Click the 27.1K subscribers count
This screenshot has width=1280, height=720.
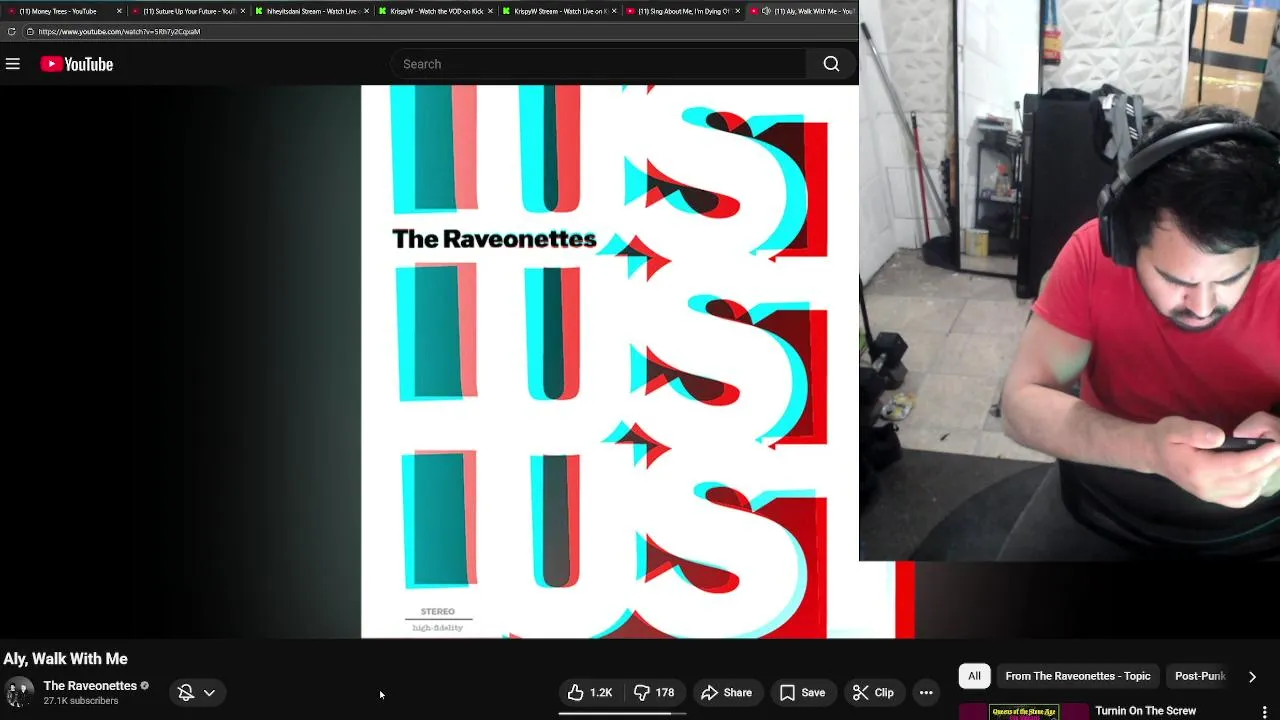click(x=81, y=701)
